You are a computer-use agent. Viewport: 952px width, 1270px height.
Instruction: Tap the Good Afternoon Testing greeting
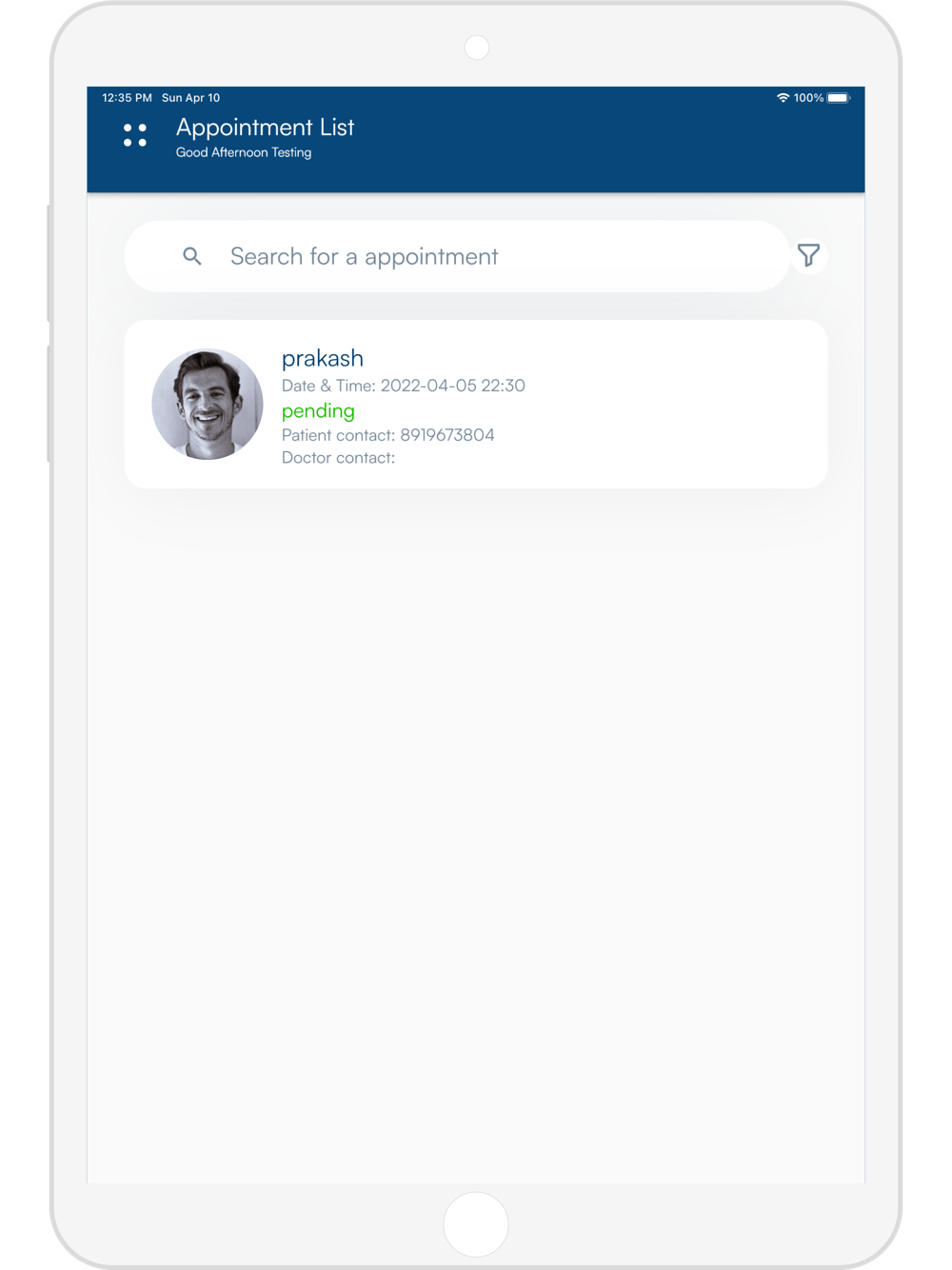pos(244,152)
